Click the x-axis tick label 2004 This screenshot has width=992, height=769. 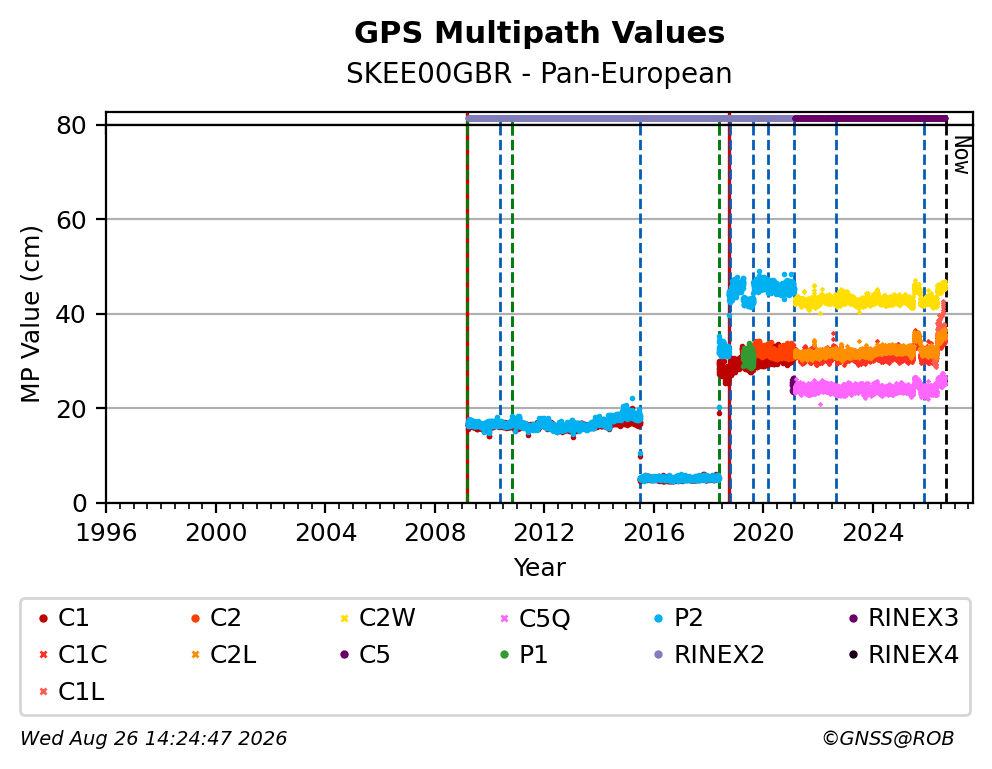coord(325,532)
